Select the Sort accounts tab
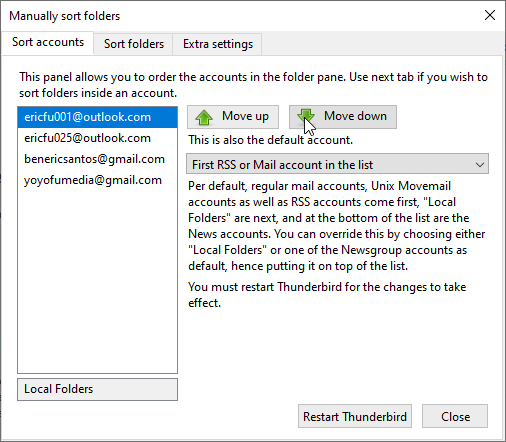Image resolution: width=506 pixels, height=442 pixels. coord(48,42)
